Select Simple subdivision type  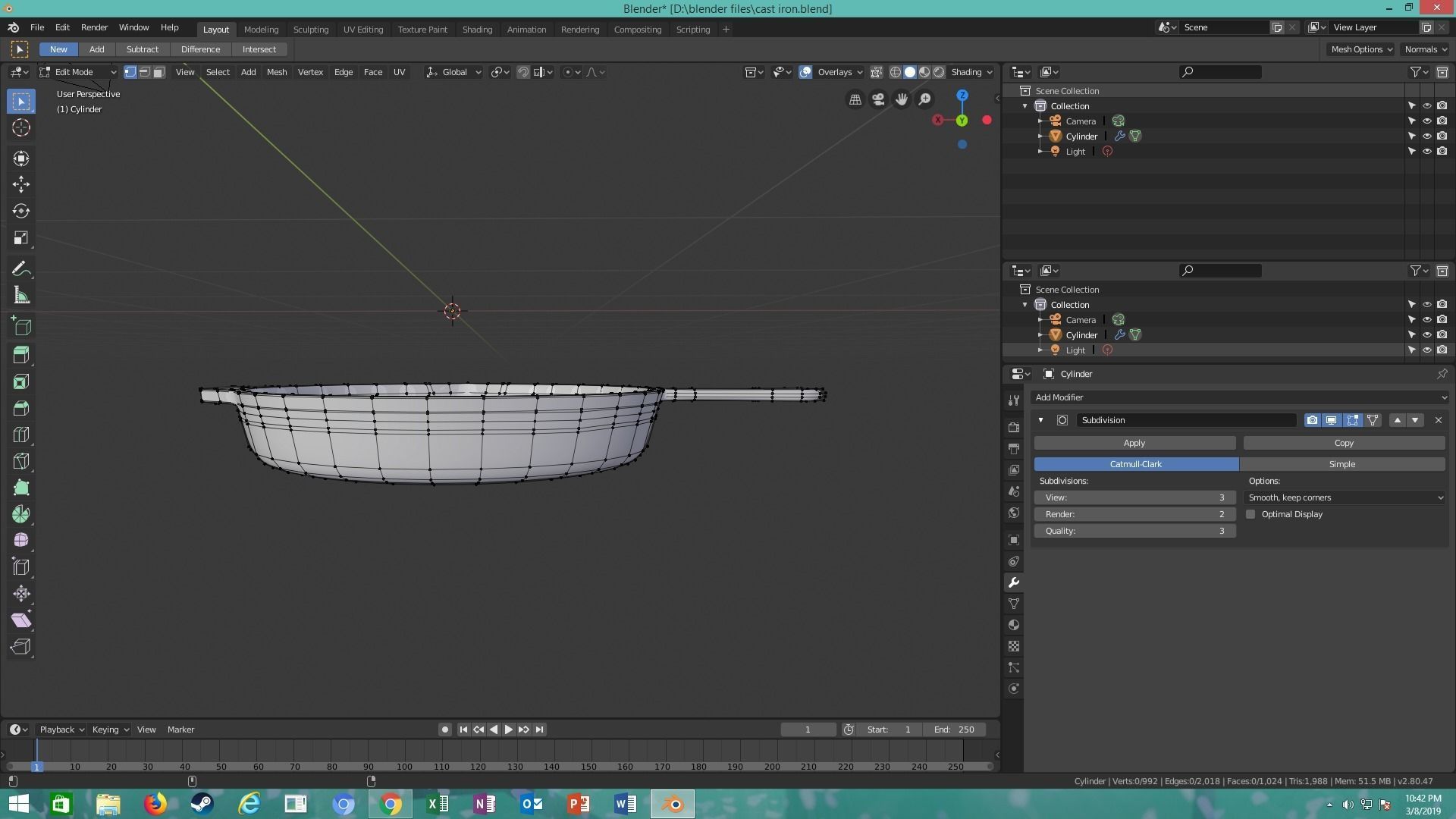[x=1342, y=464]
